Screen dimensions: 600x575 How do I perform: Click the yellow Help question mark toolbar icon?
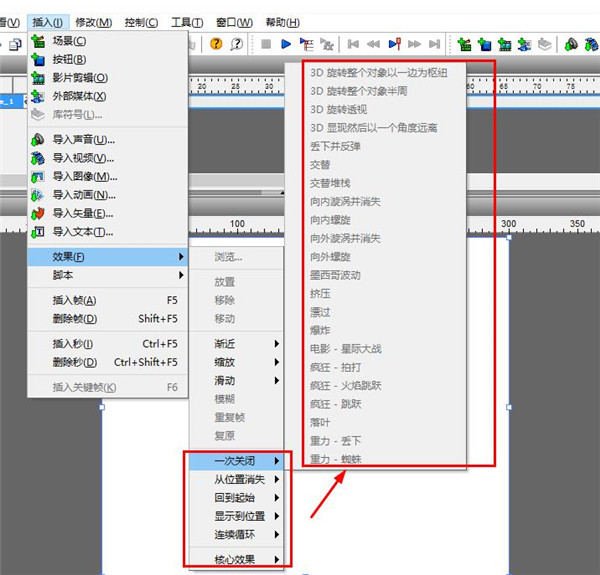pos(216,44)
